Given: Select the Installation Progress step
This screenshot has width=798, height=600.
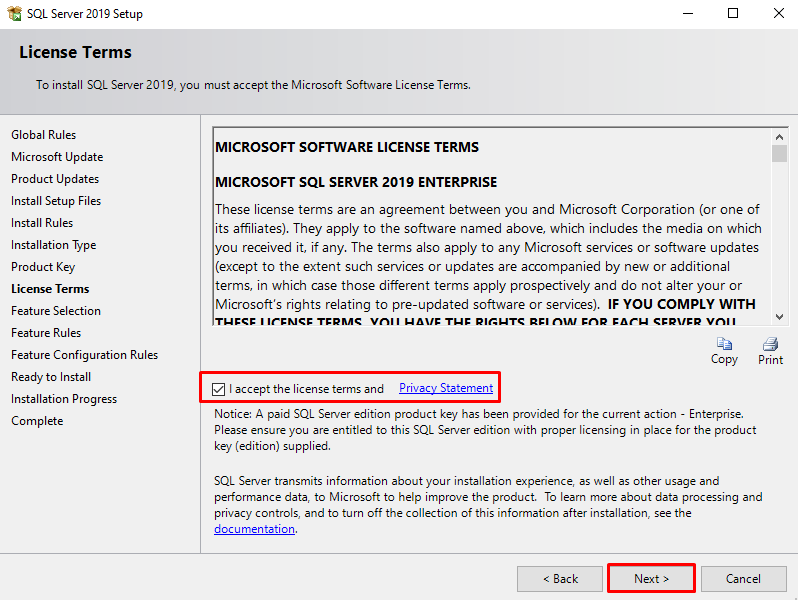Looking at the screenshot, I should point(64,399).
